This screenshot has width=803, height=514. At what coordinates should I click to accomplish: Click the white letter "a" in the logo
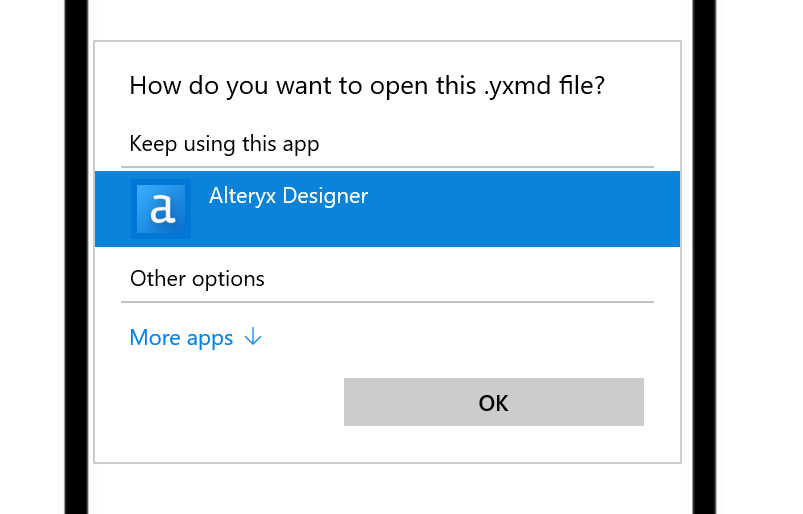point(162,210)
